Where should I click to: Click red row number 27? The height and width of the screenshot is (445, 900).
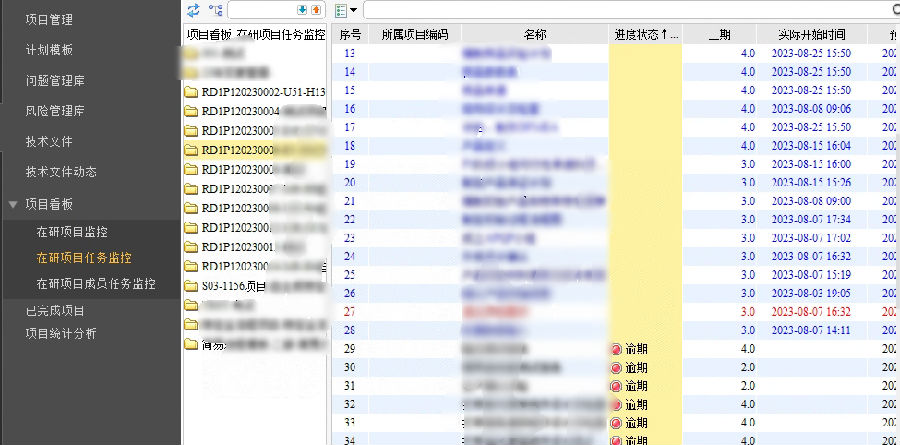tap(350, 312)
